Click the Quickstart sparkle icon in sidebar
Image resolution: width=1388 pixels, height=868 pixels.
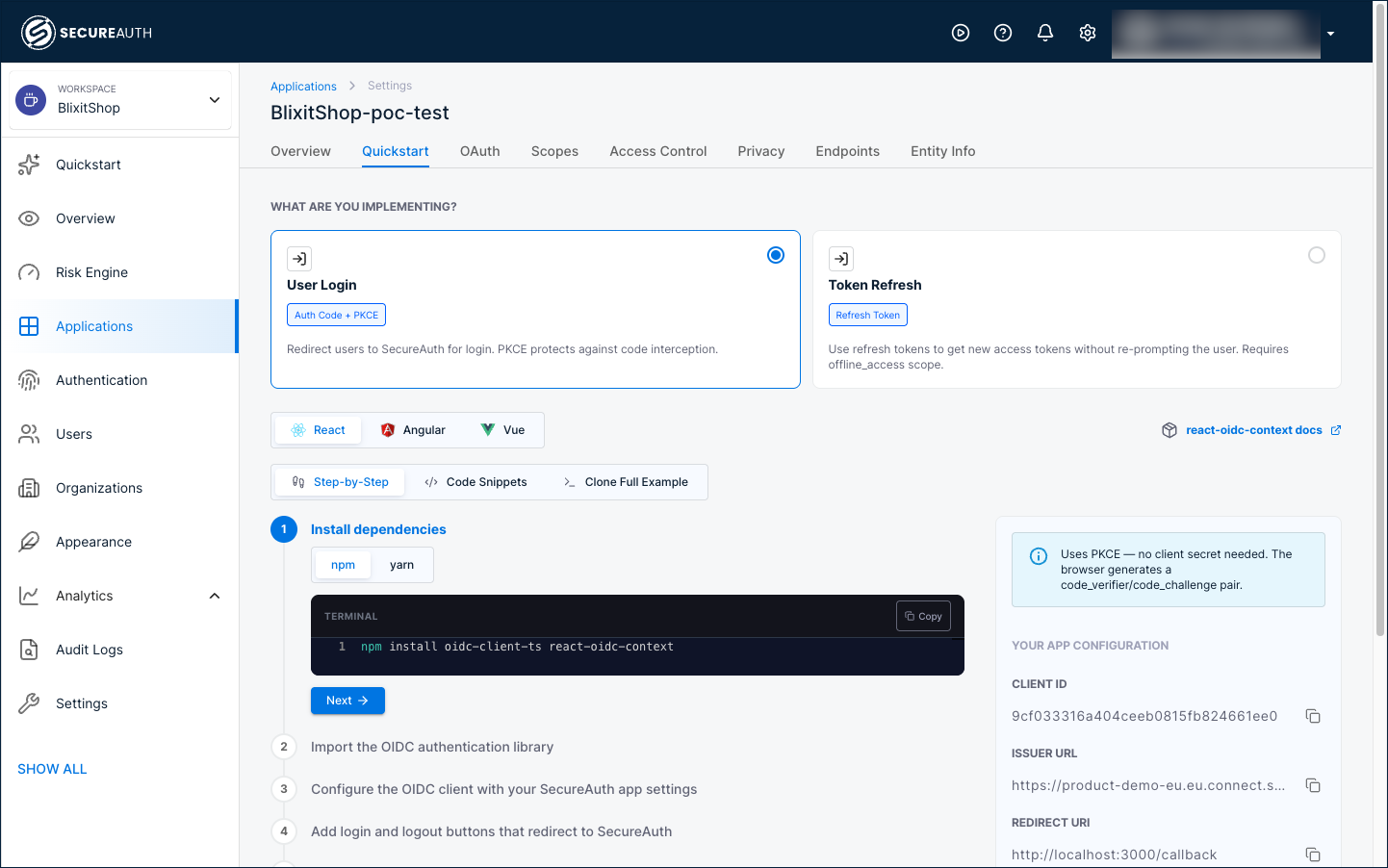(x=29, y=165)
